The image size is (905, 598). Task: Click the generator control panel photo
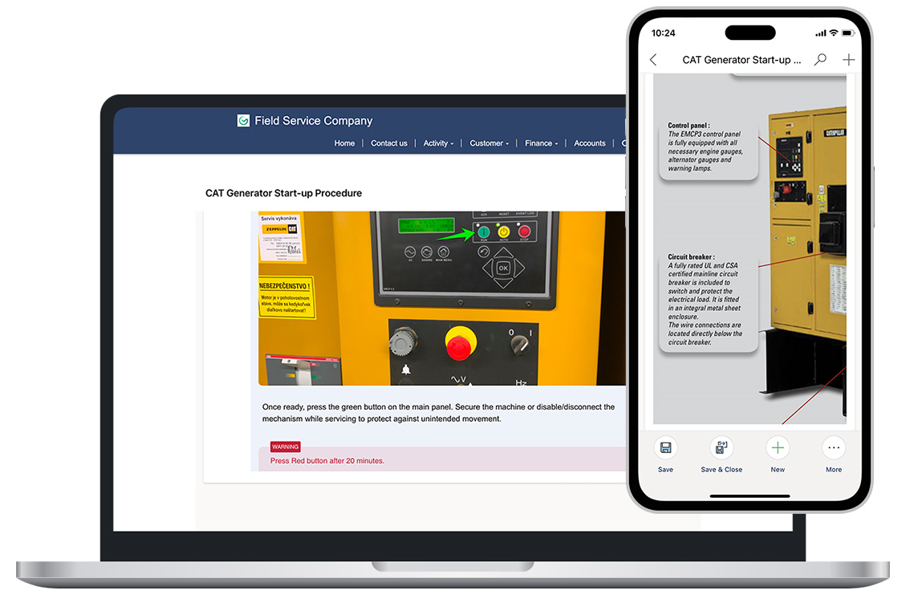click(x=441, y=298)
